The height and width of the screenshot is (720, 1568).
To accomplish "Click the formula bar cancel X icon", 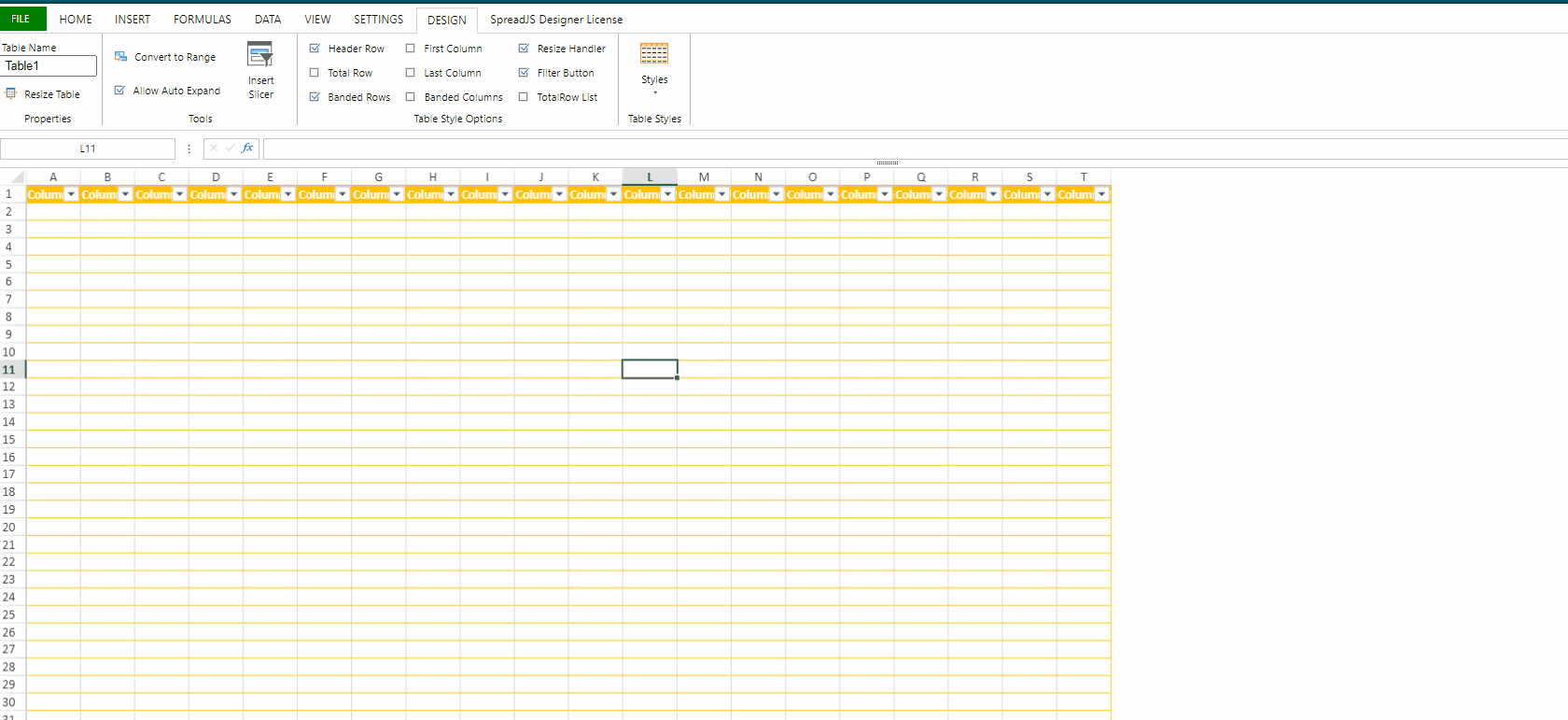I will click(214, 148).
